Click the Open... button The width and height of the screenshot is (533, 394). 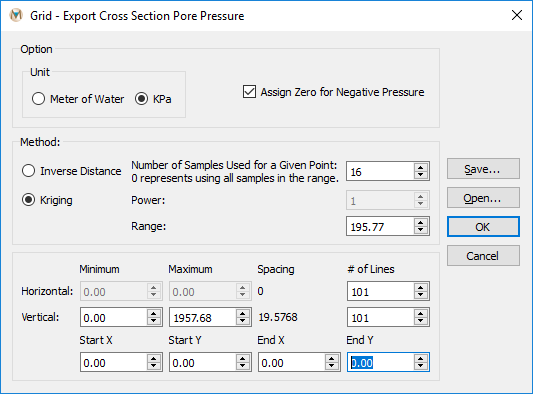point(483,198)
